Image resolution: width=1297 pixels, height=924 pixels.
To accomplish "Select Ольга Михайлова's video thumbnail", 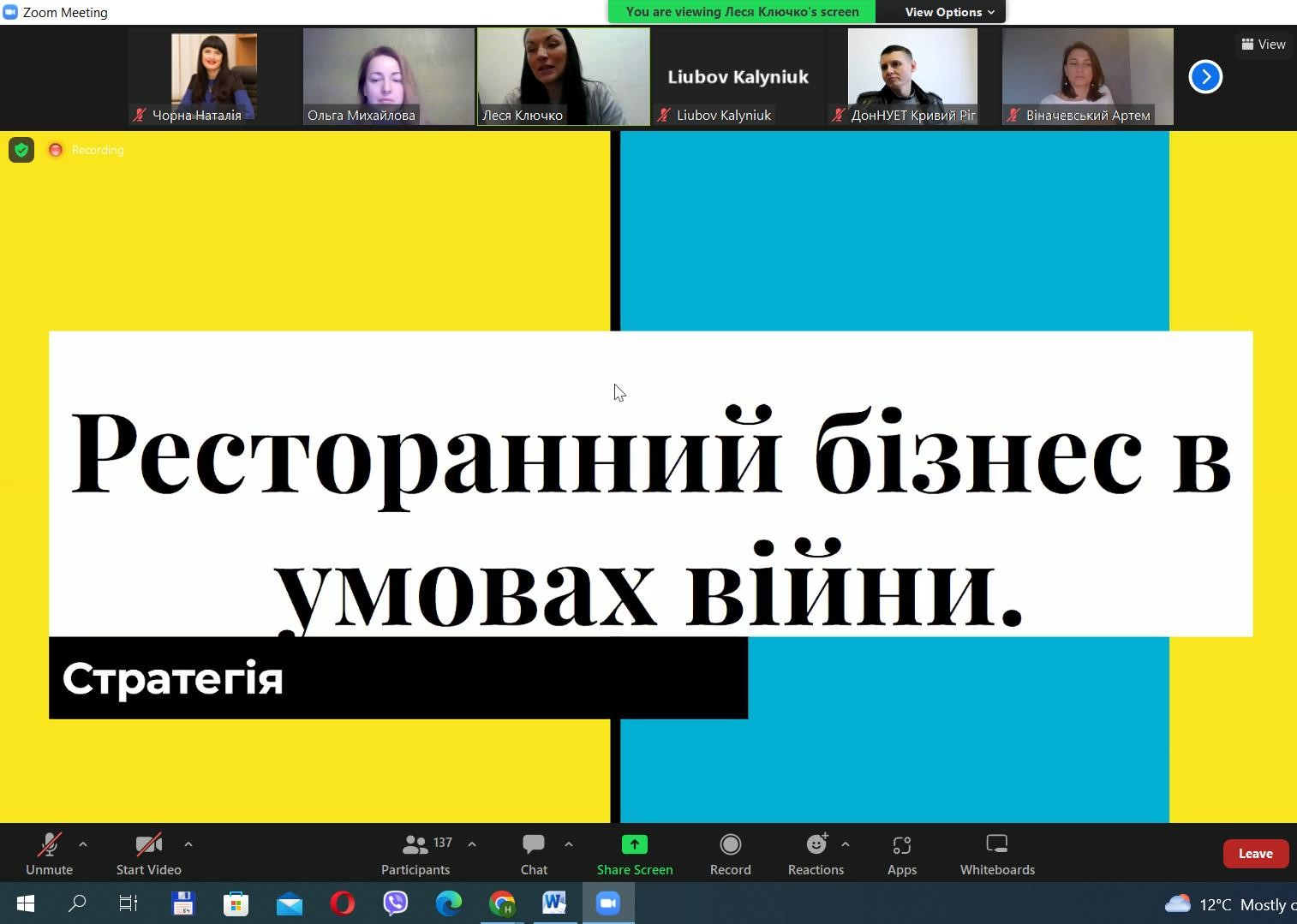I will tap(388, 76).
